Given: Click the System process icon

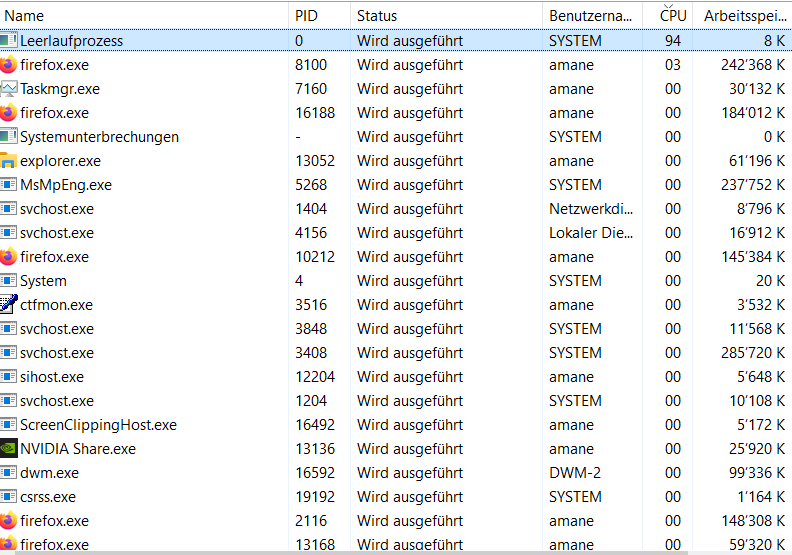Looking at the screenshot, I should pyautogui.click(x=9, y=280).
